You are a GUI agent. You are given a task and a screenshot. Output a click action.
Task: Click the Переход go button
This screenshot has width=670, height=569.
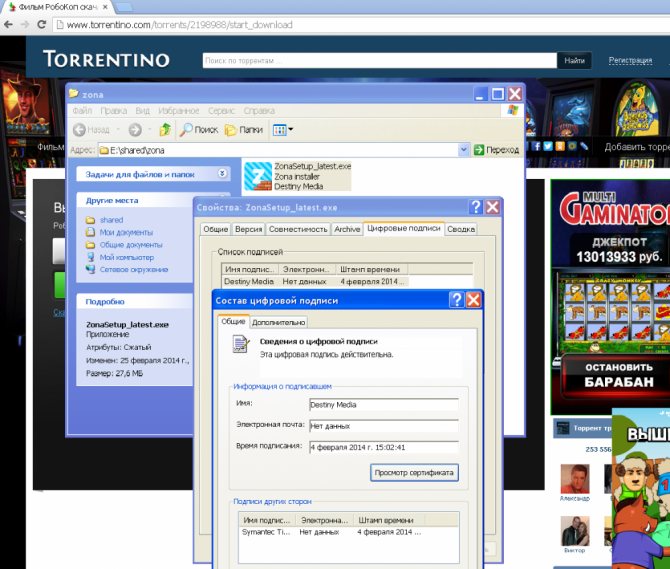click(x=496, y=150)
